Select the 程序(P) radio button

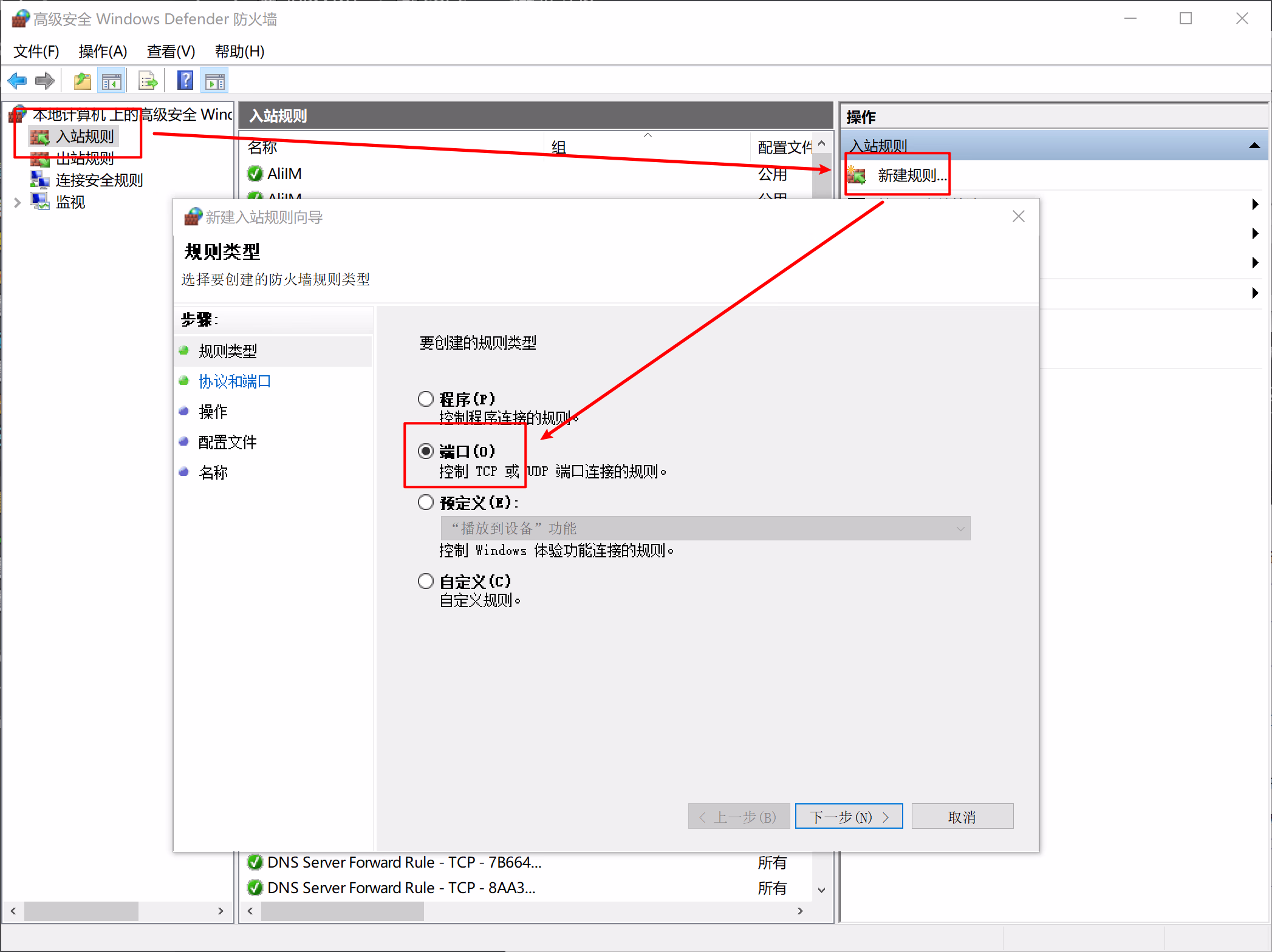(x=426, y=399)
